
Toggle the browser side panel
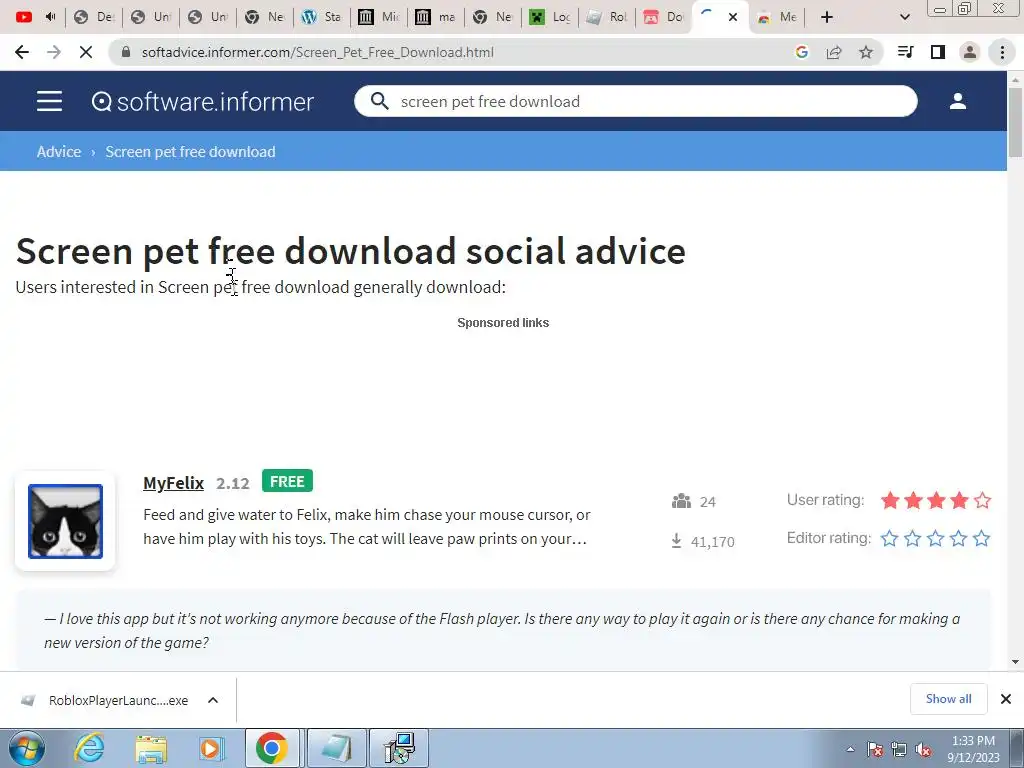point(938,52)
